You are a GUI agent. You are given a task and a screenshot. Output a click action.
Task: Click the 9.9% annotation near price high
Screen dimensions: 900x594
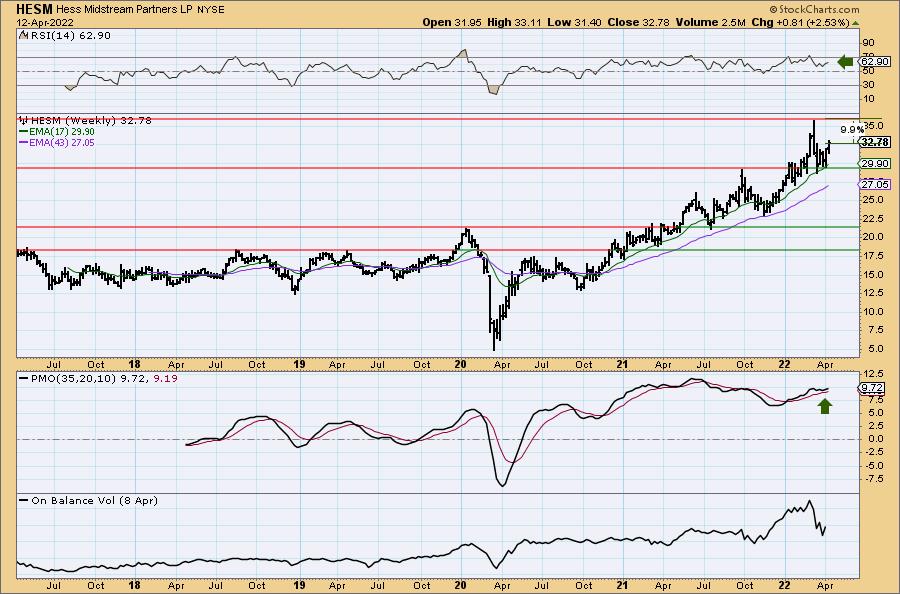(851, 129)
